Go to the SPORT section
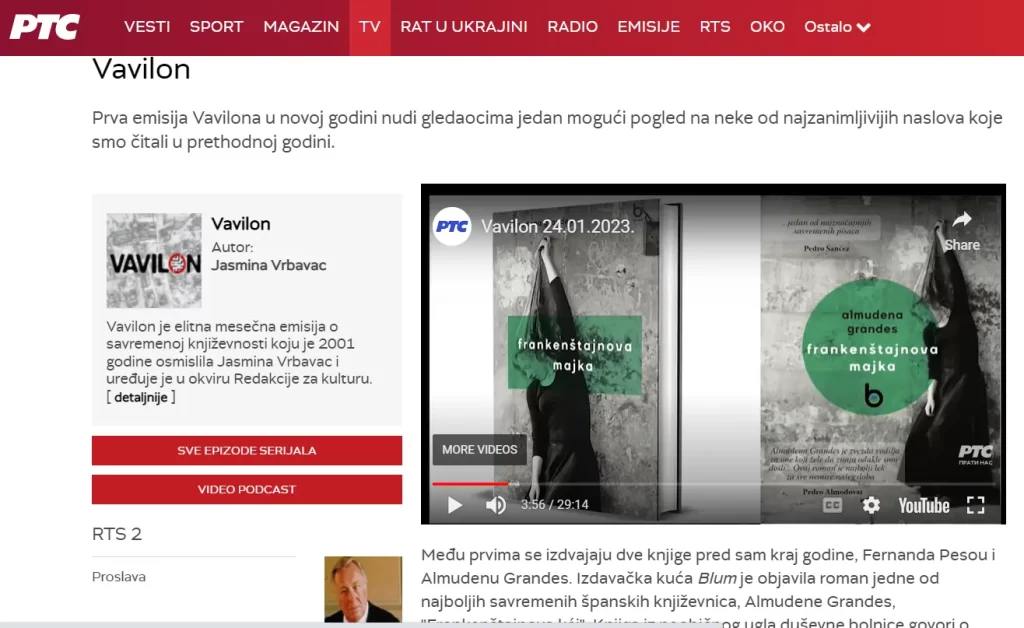 [x=216, y=27]
